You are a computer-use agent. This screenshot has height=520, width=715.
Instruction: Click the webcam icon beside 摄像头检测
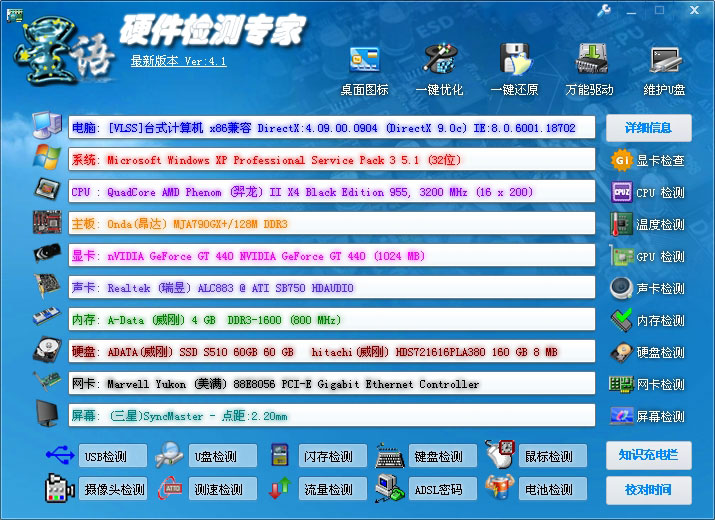[x=60, y=489]
